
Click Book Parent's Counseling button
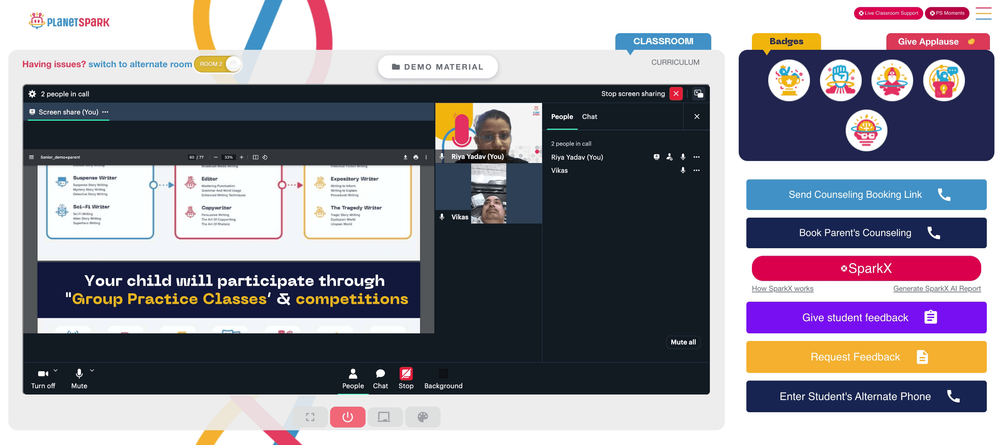point(866,233)
